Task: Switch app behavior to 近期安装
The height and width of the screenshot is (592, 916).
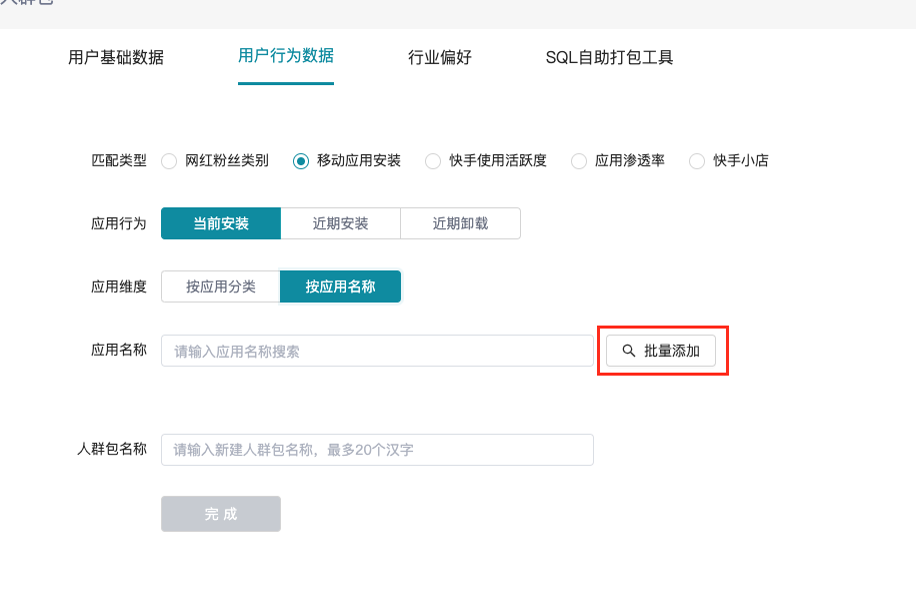Action: tap(341, 223)
